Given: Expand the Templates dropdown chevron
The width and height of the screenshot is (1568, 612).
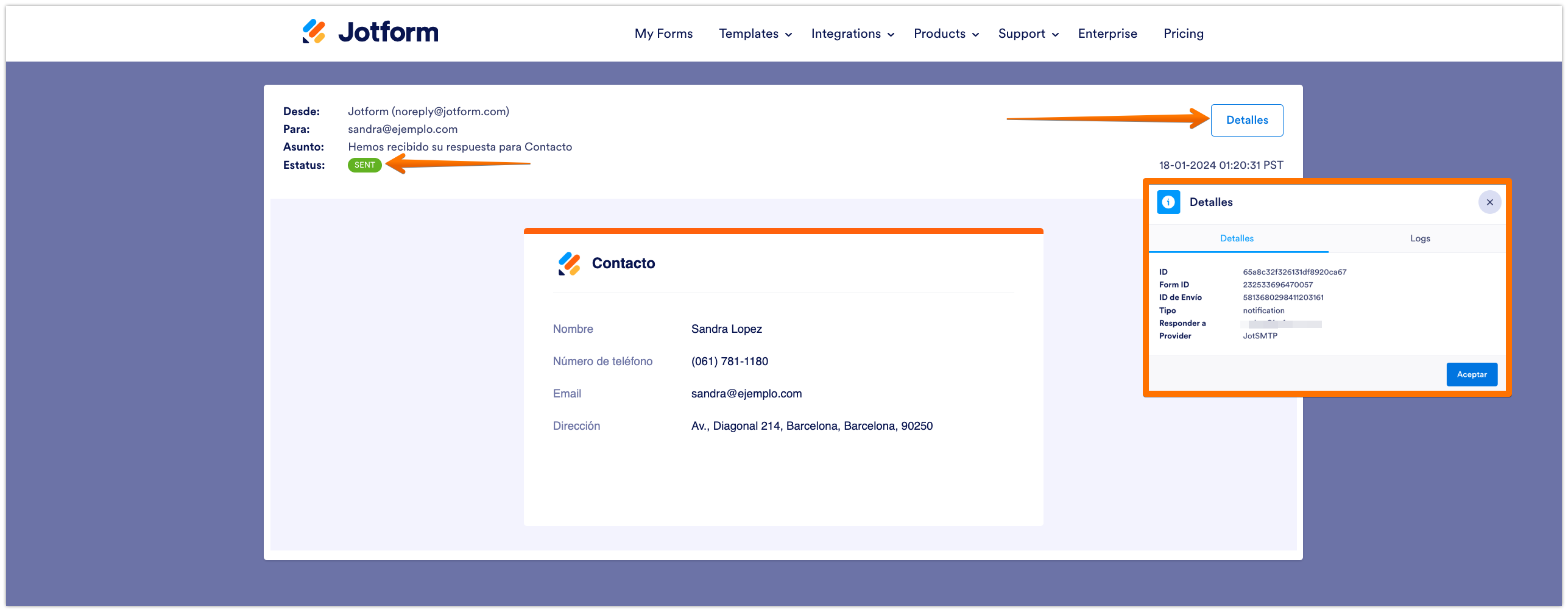Looking at the screenshot, I should [788, 35].
